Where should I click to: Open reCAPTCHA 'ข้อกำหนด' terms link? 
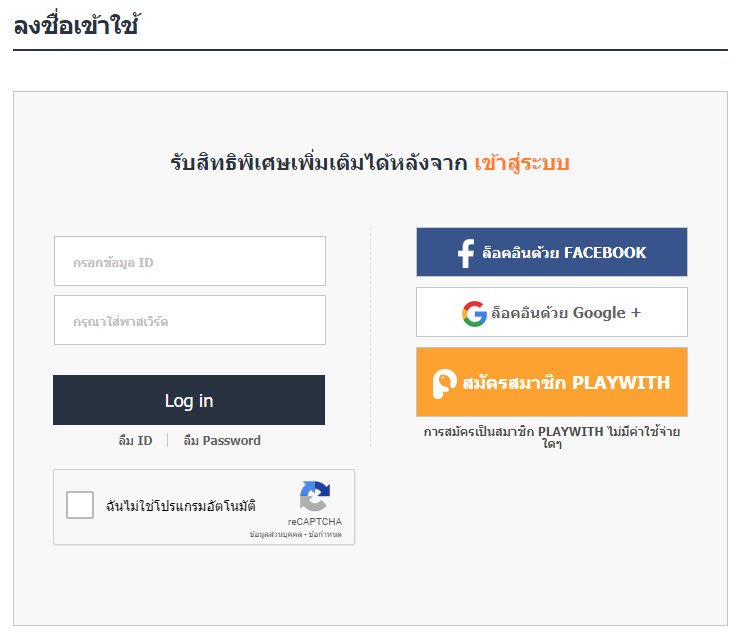(x=326, y=535)
